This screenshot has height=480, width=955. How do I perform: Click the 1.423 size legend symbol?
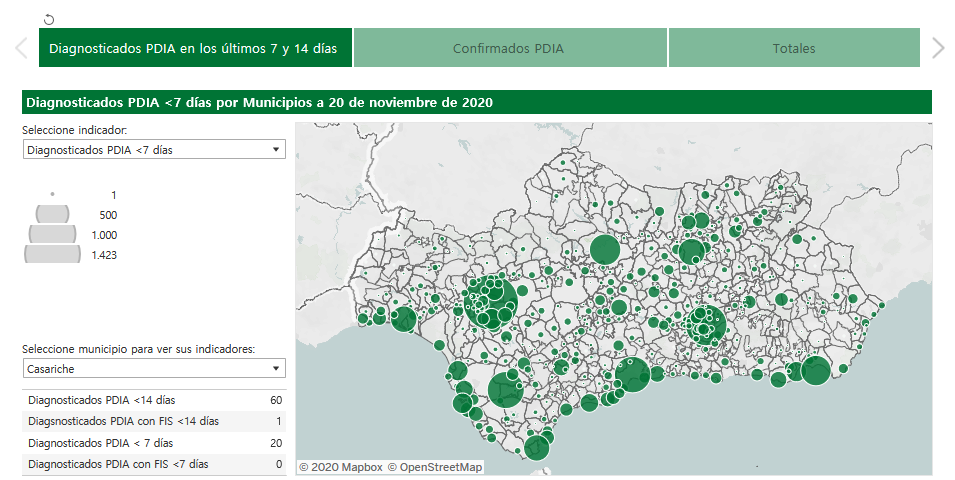[x=52, y=254]
